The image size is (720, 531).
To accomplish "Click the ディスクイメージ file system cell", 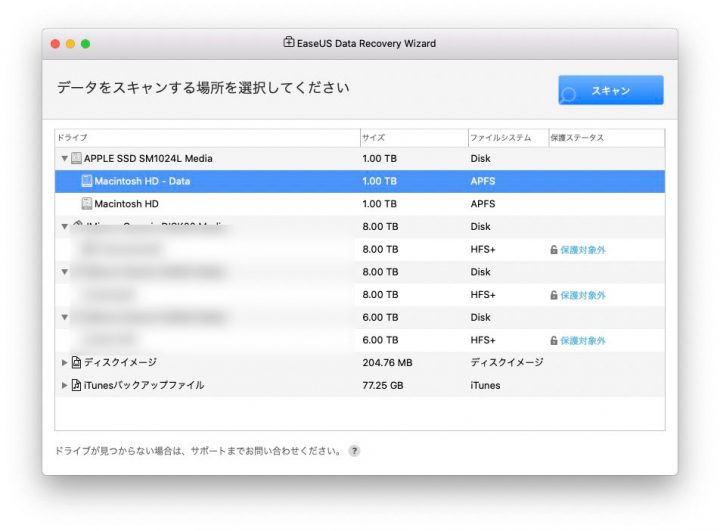I will point(506,362).
